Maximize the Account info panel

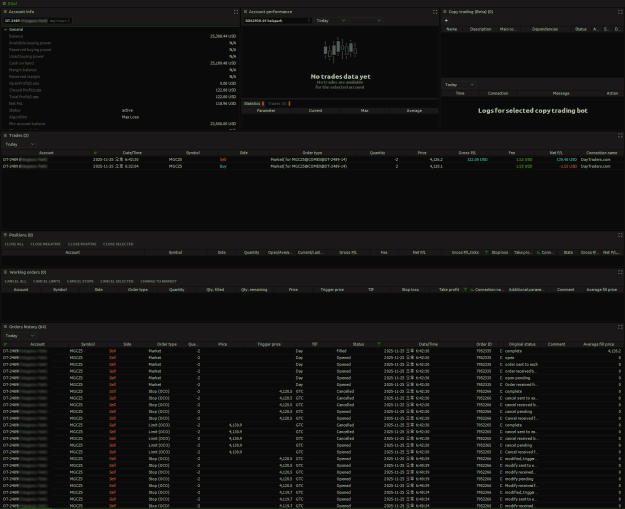[x=236, y=12]
